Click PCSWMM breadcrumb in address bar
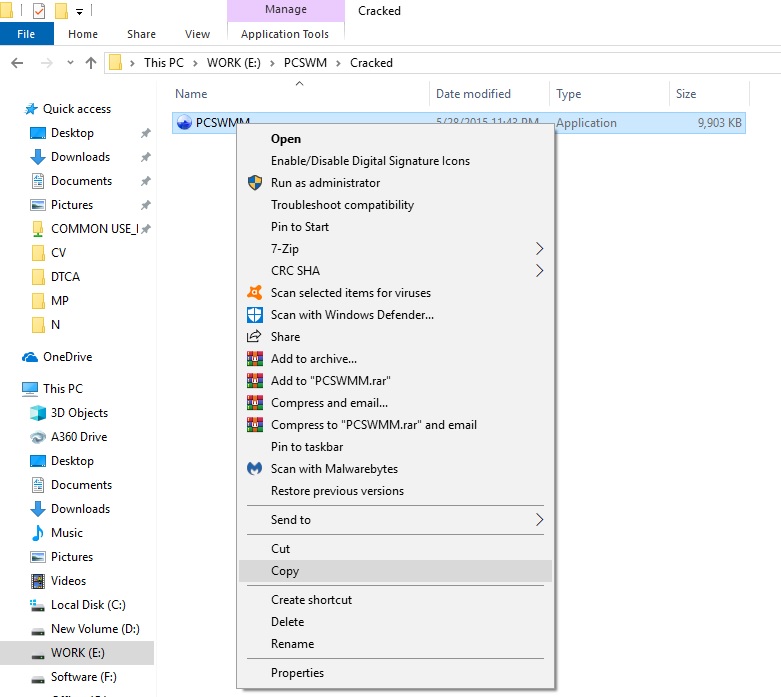The width and height of the screenshot is (781, 697). coord(305,63)
